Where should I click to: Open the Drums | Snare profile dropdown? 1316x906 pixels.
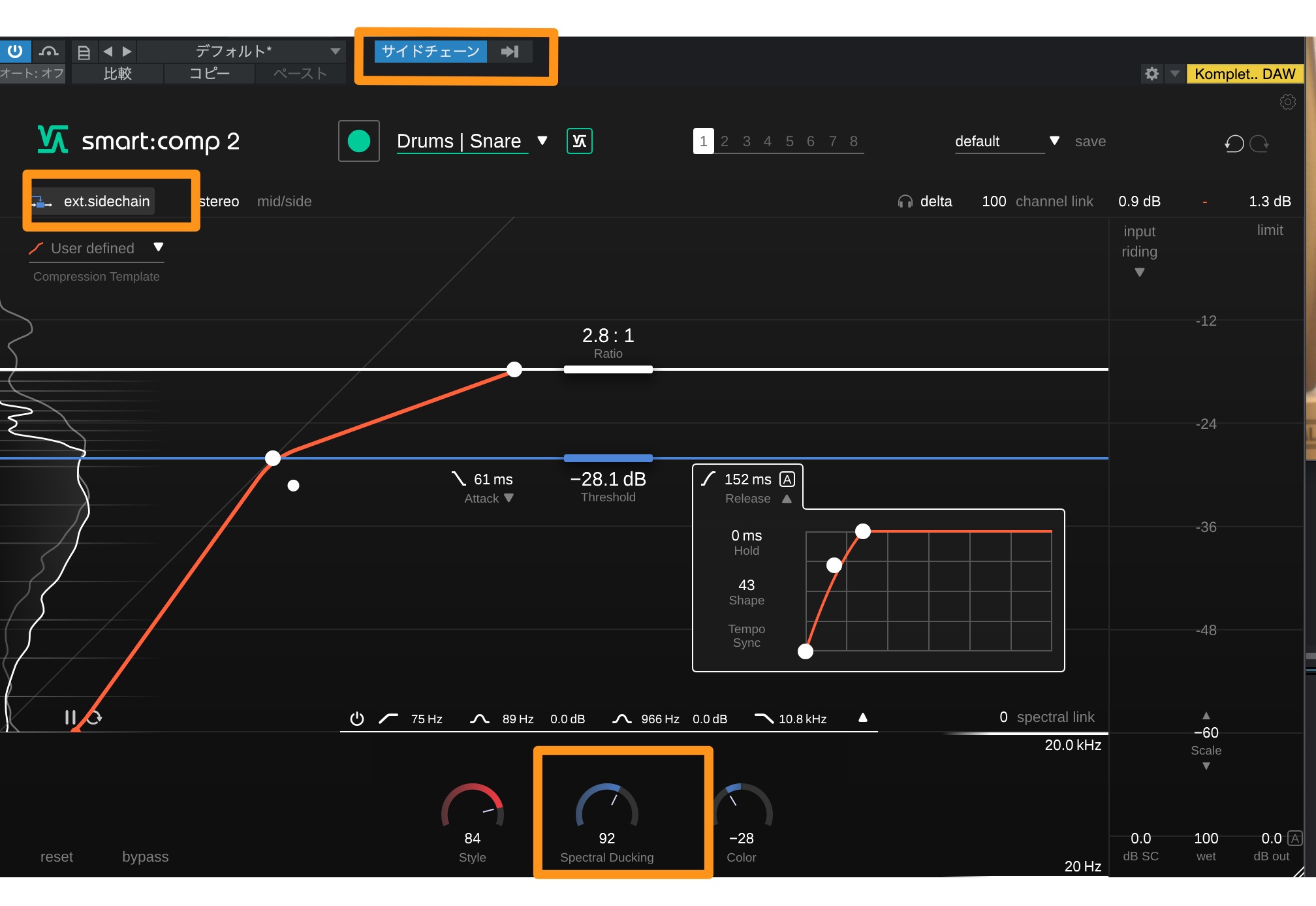pos(542,140)
